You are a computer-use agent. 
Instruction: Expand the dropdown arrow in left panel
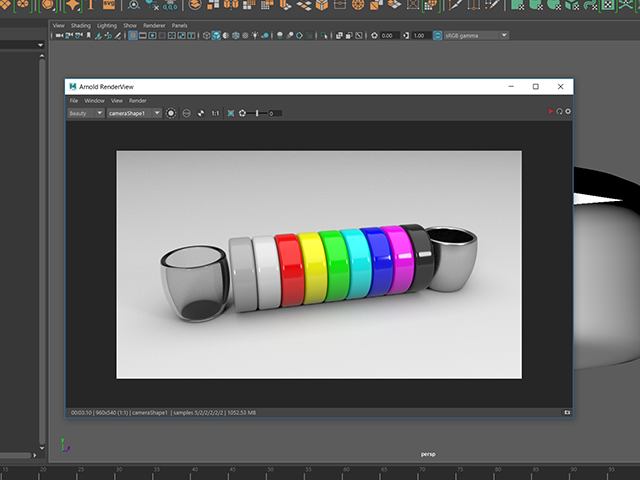[40, 45]
